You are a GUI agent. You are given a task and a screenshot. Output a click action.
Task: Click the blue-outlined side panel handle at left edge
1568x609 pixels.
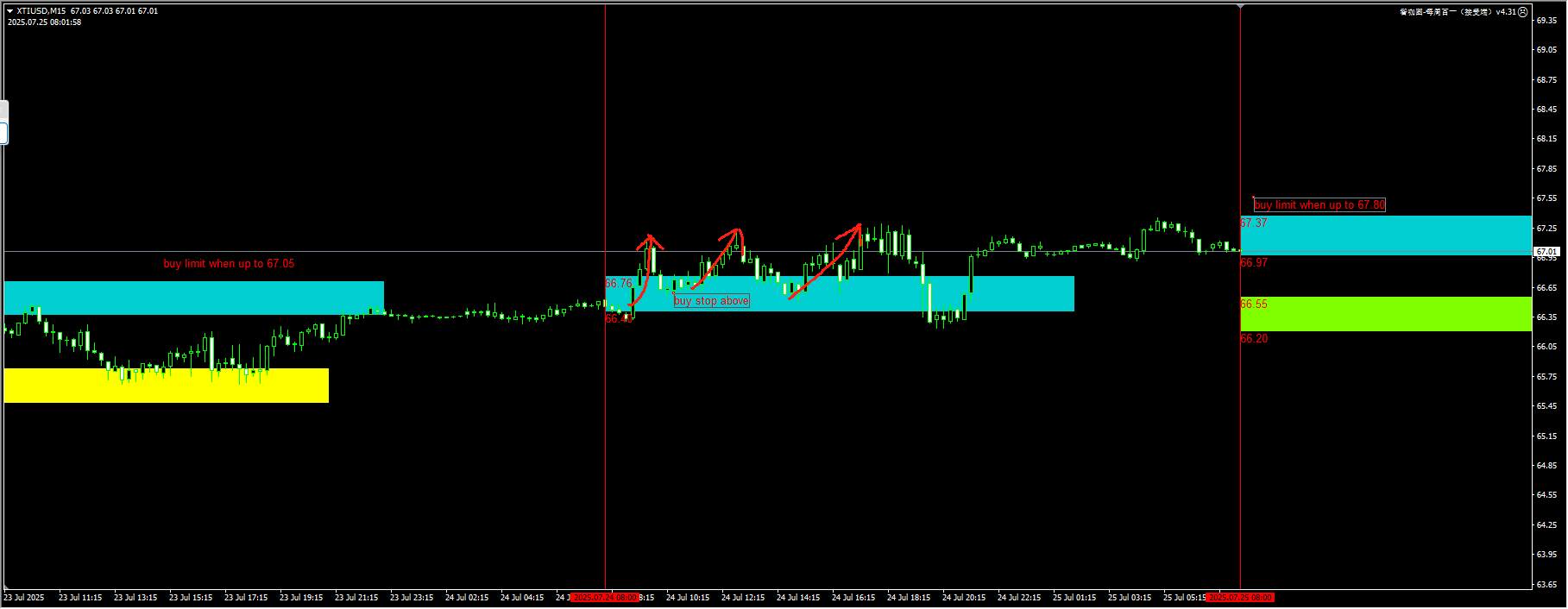tap(3, 133)
